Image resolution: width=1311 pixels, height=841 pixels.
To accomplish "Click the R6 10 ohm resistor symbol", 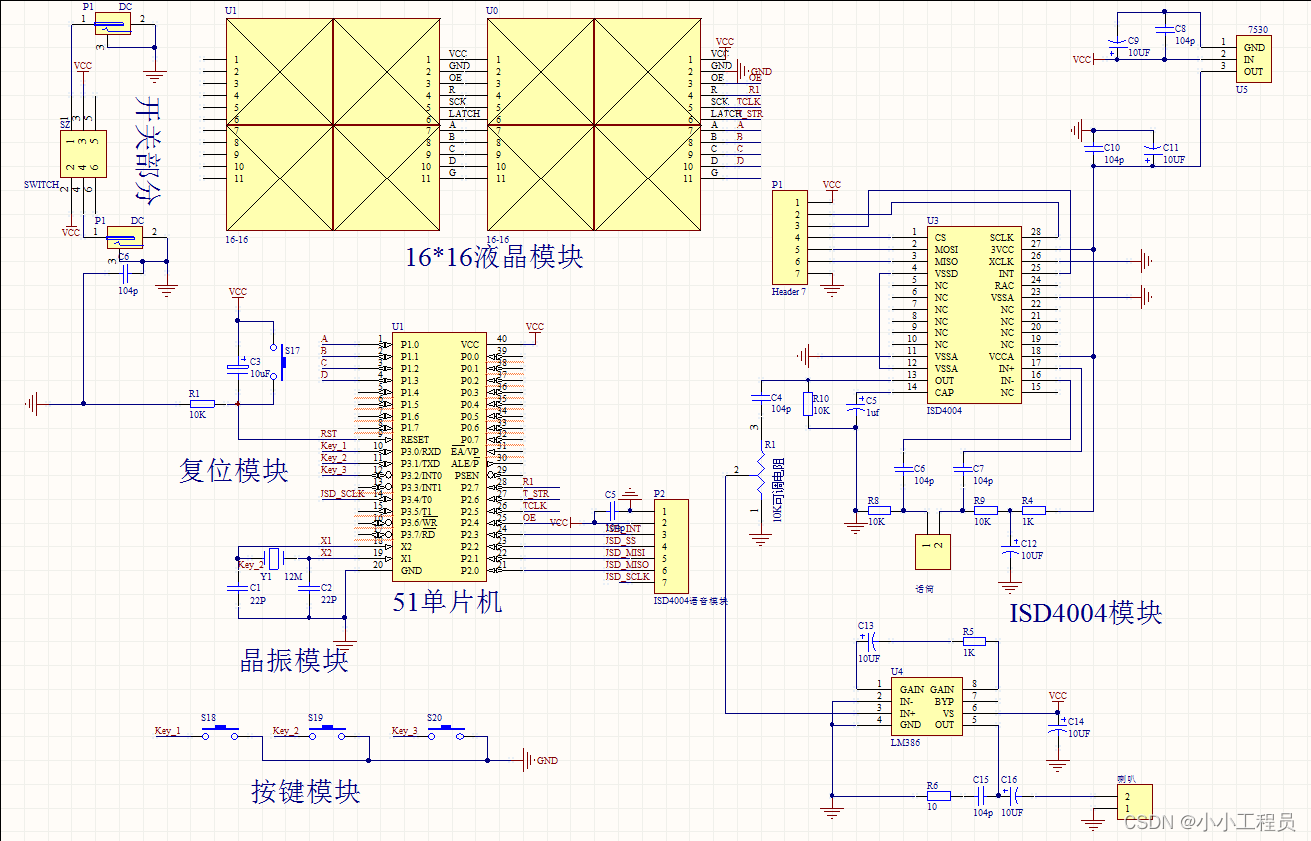I will click(x=938, y=797).
